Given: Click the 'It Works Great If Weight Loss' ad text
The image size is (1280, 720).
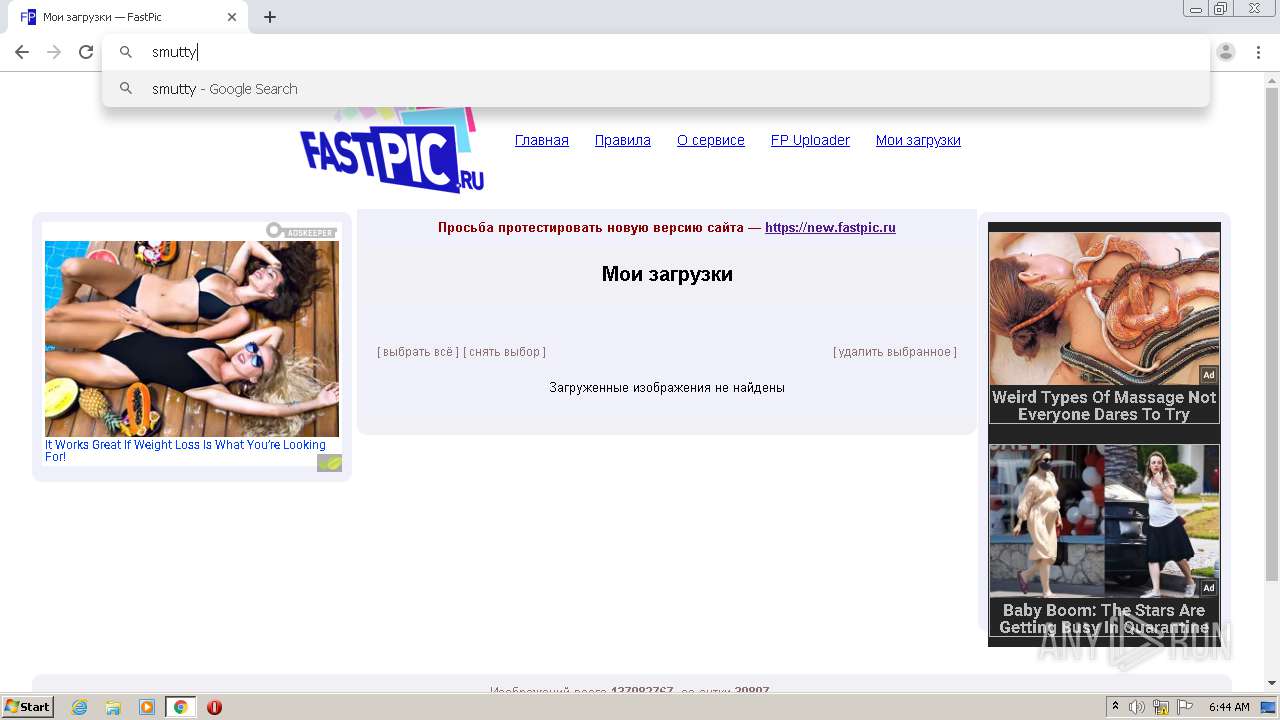Looking at the screenshot, I should click(185, 451).
